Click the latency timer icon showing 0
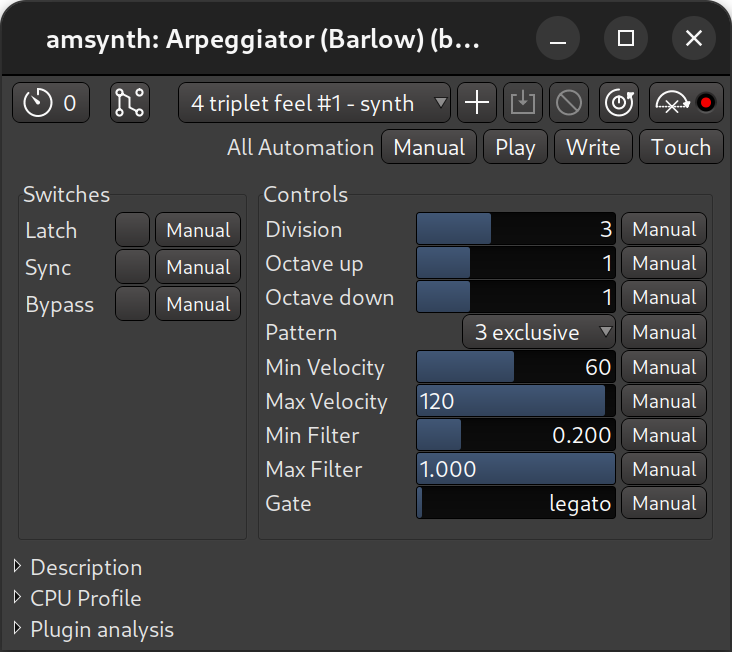Viewport: 732px width, 652px height. pos(50,103)
